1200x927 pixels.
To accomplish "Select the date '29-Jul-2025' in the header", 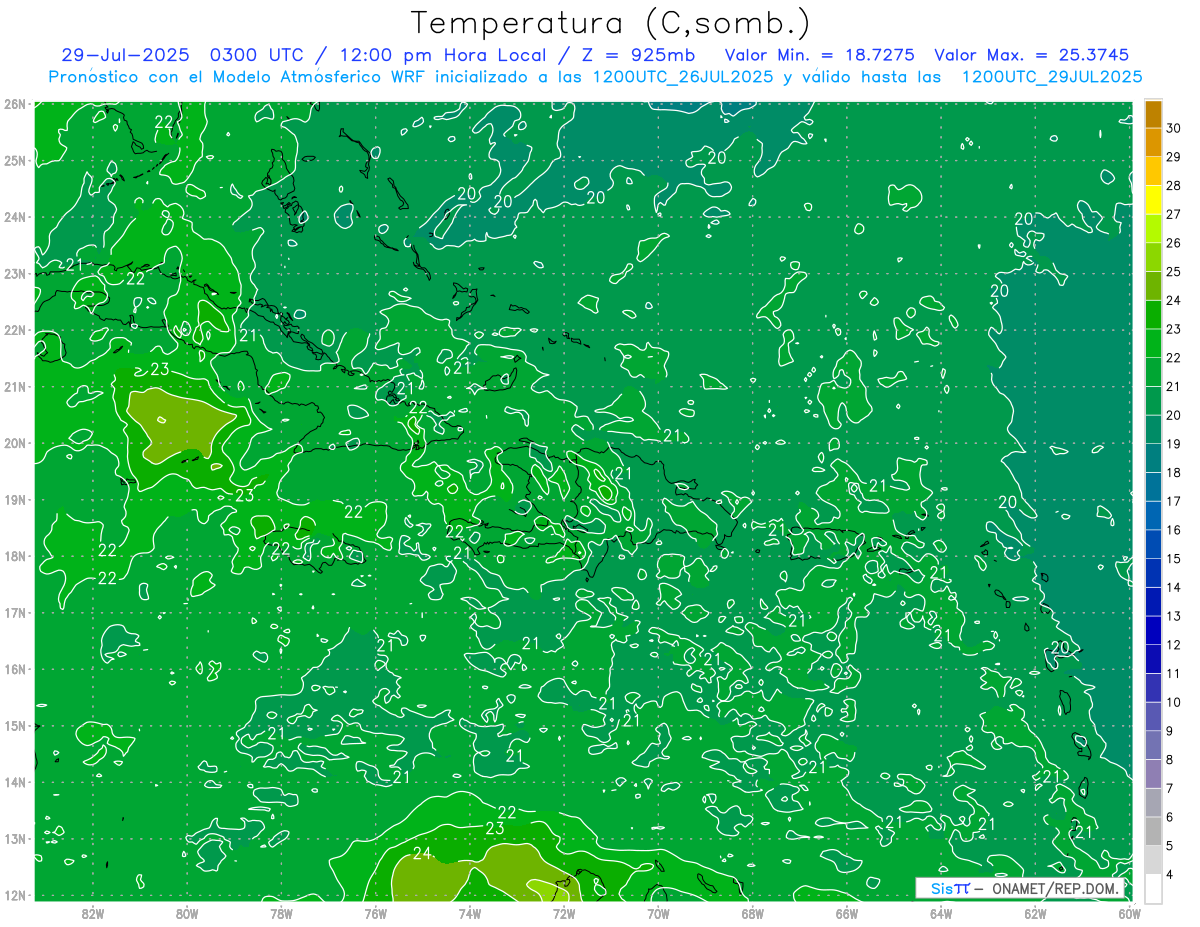I will (x=125, y=55).
